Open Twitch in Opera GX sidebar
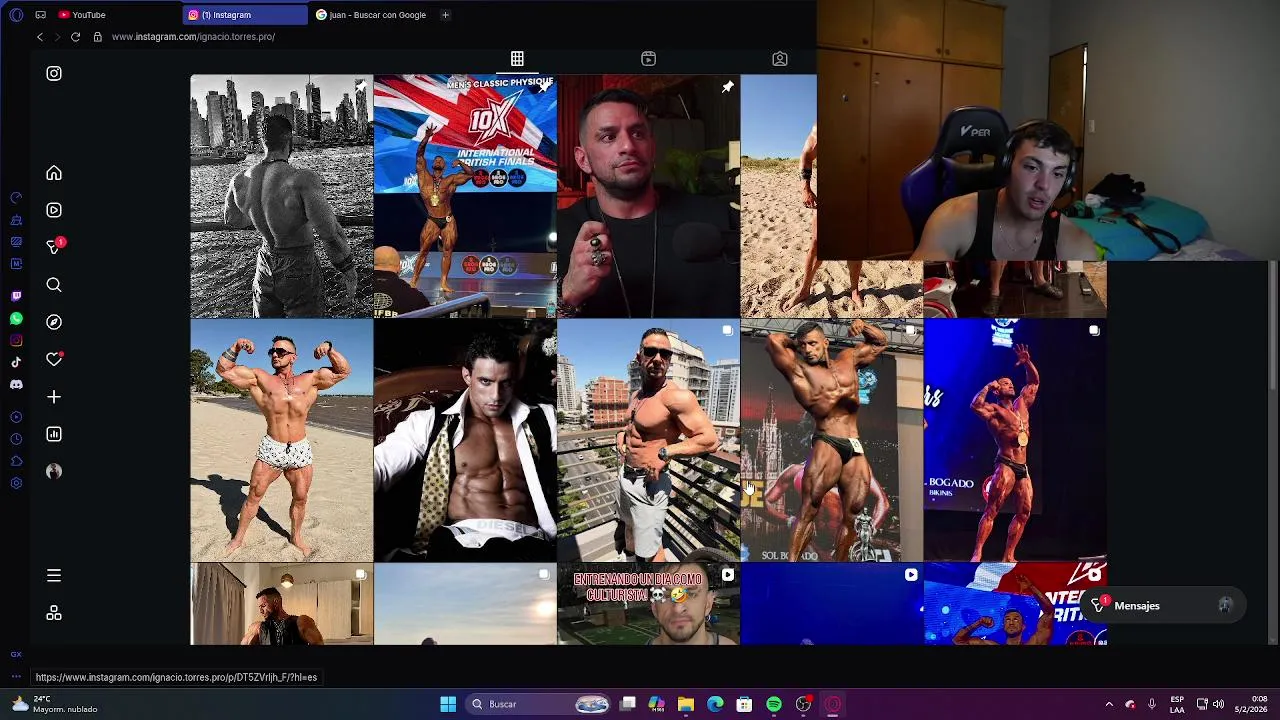This screenshot has width=1280, height=720. (16, 296)
